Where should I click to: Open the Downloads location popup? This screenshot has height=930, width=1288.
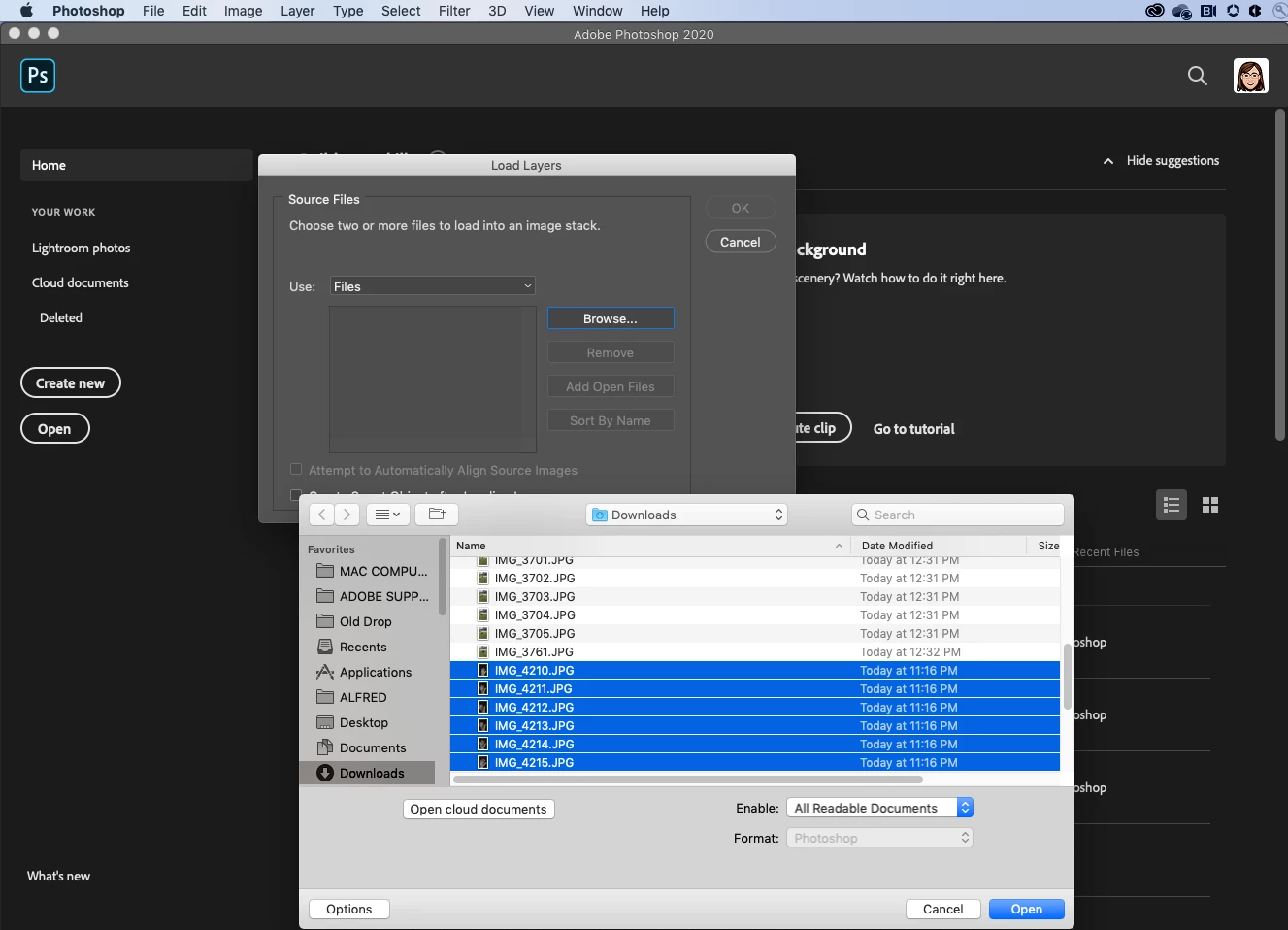[686, 515]
